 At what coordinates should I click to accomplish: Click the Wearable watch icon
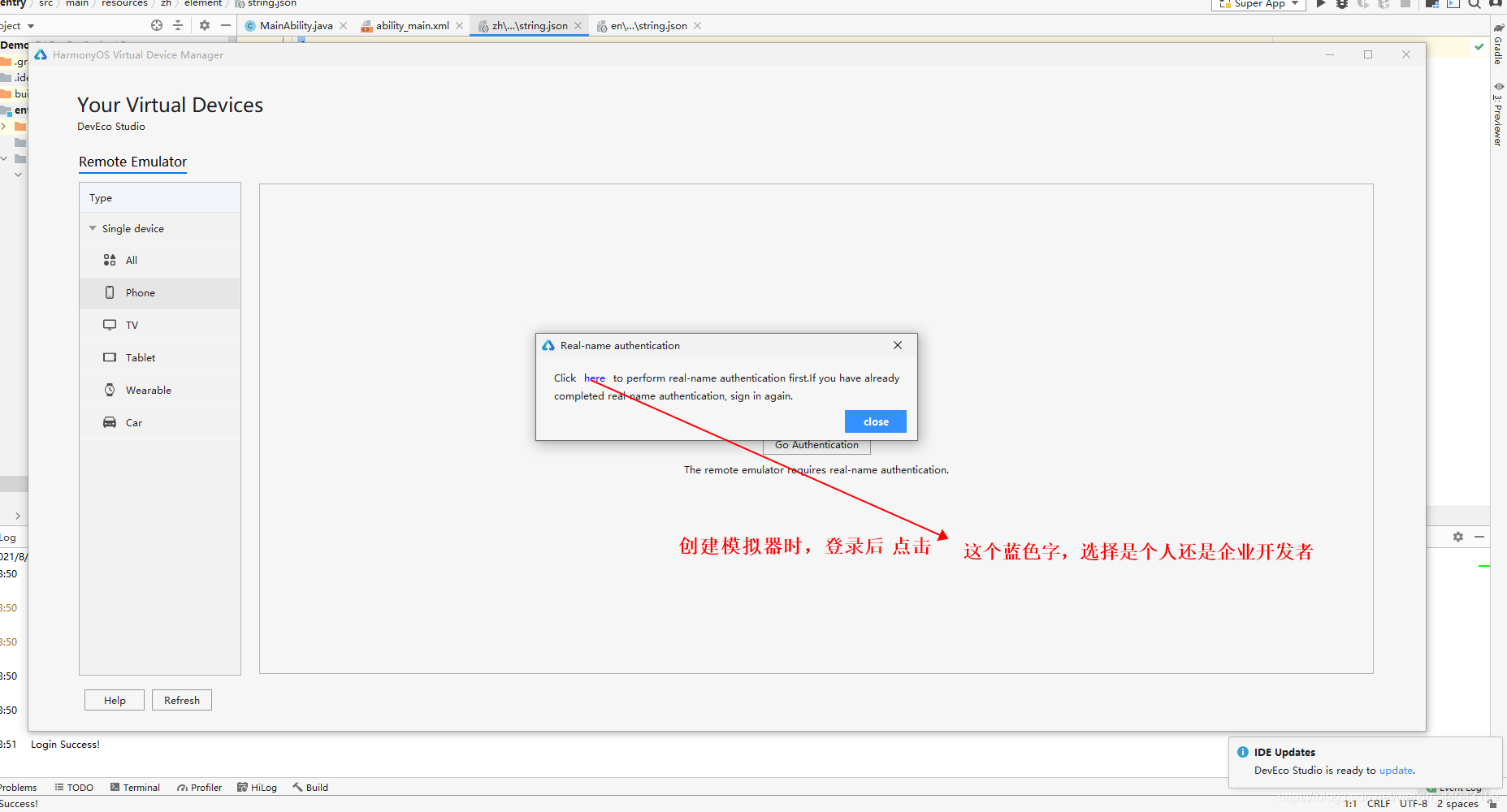click(x=110, y=390)
